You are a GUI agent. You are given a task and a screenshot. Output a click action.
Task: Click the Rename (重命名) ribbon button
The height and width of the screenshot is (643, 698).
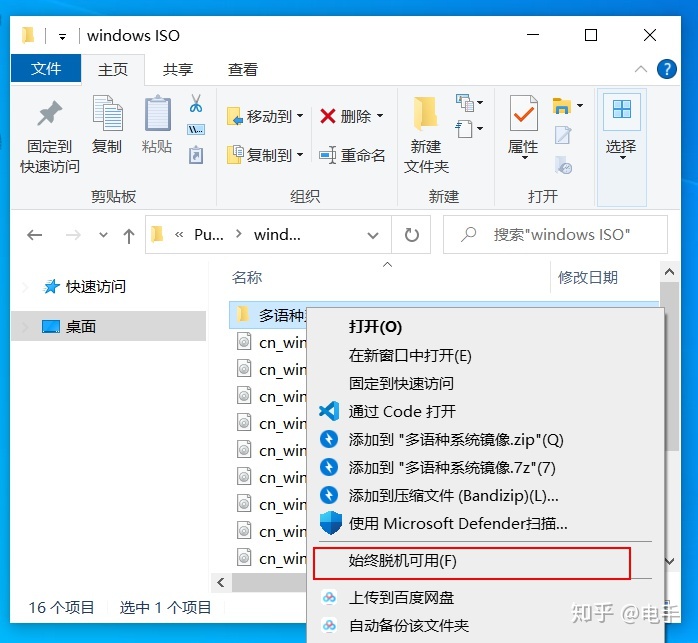(x=352, y=155)
